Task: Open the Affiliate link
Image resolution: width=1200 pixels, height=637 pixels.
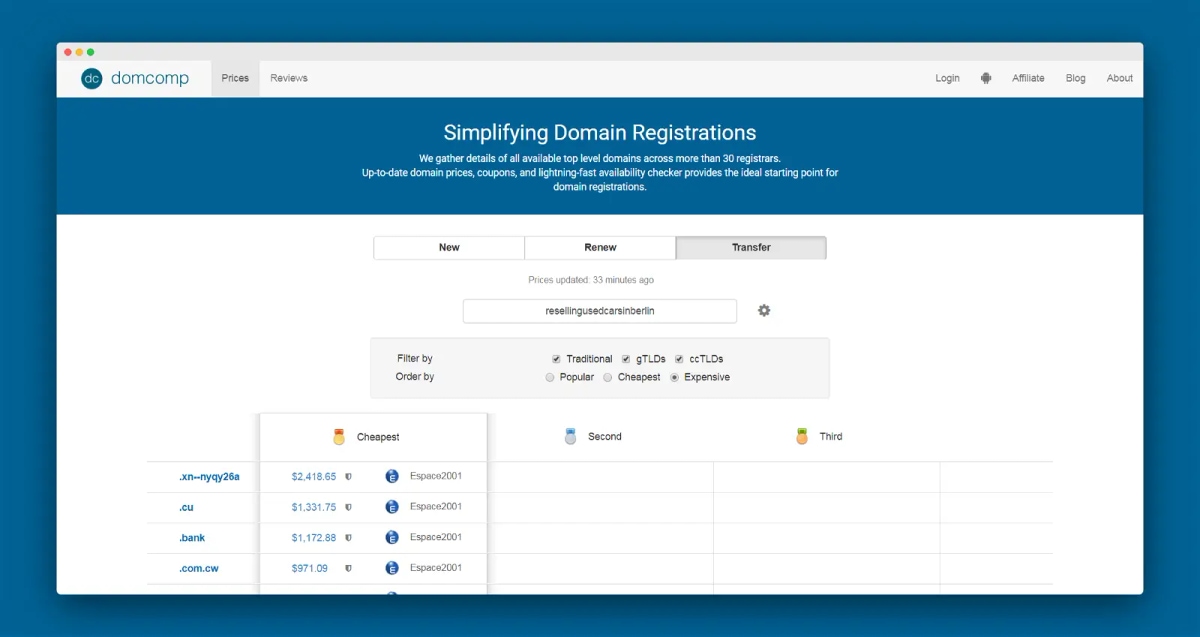Action: [1028, 78]
